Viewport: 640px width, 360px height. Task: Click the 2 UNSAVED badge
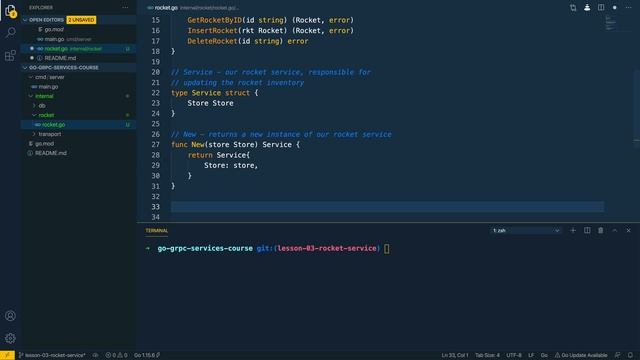(x=81, y=20)
